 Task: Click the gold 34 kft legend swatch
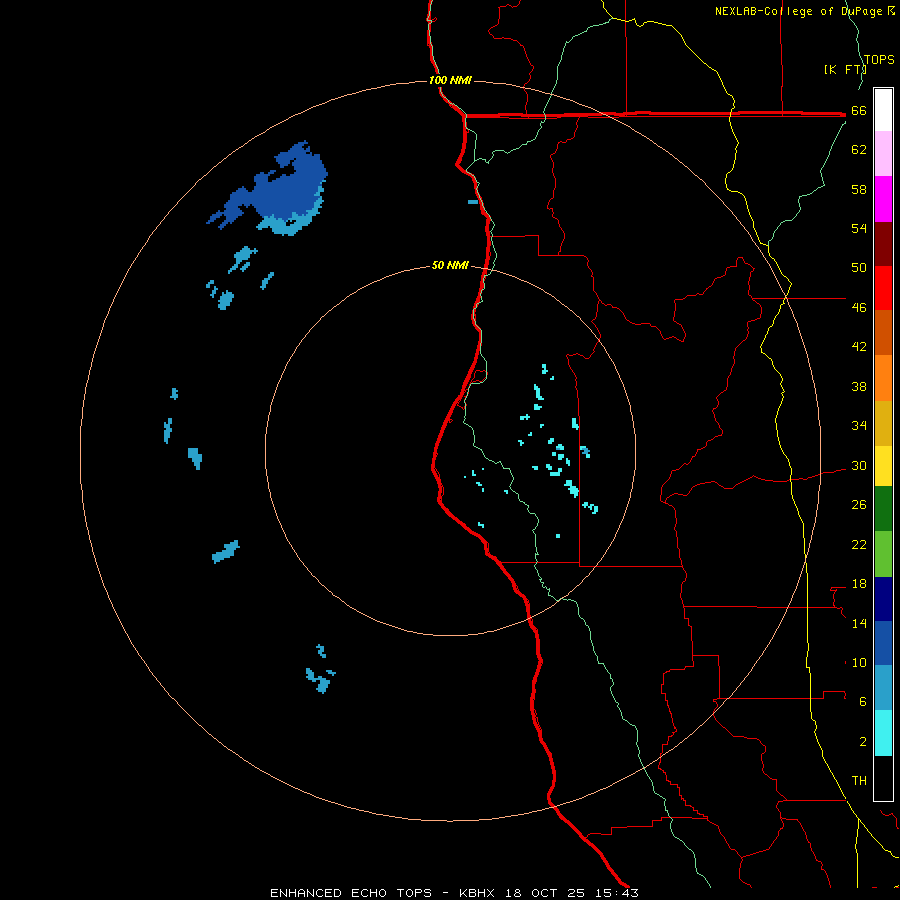(x=883, y=423)
